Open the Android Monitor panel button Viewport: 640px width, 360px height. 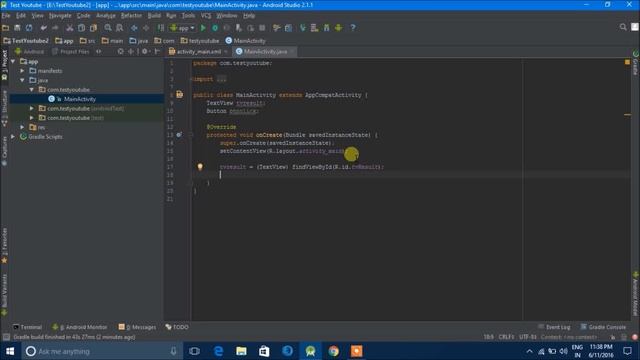80,327
